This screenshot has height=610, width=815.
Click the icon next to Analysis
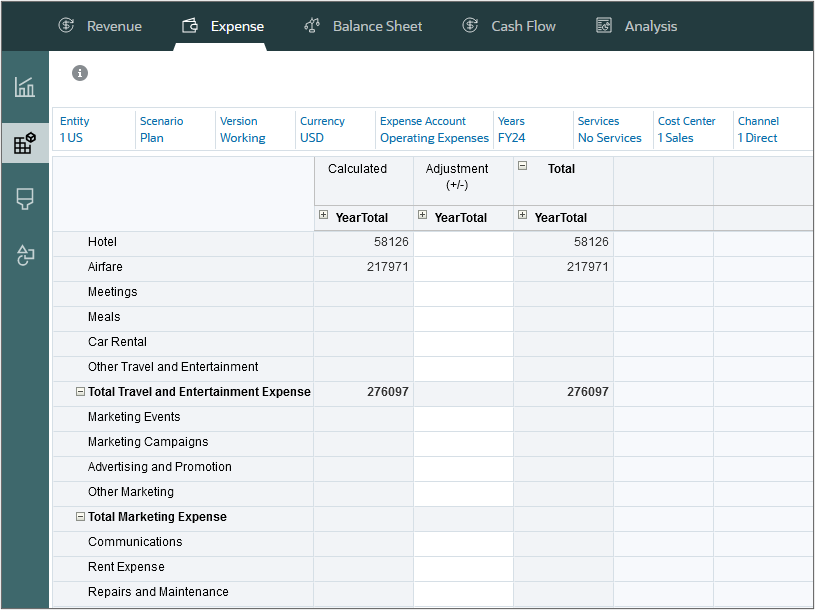[x=604, y=26]
